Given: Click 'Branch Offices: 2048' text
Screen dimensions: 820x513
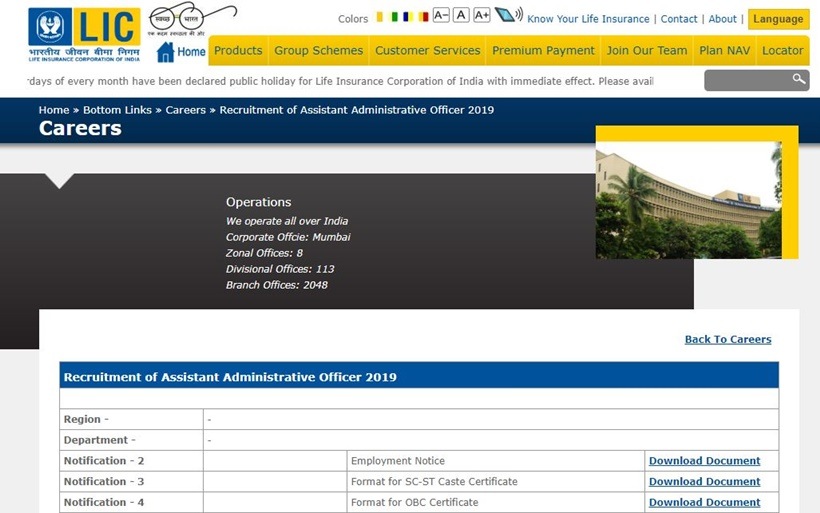Looking at the screenshot, I should click(277, 285).
